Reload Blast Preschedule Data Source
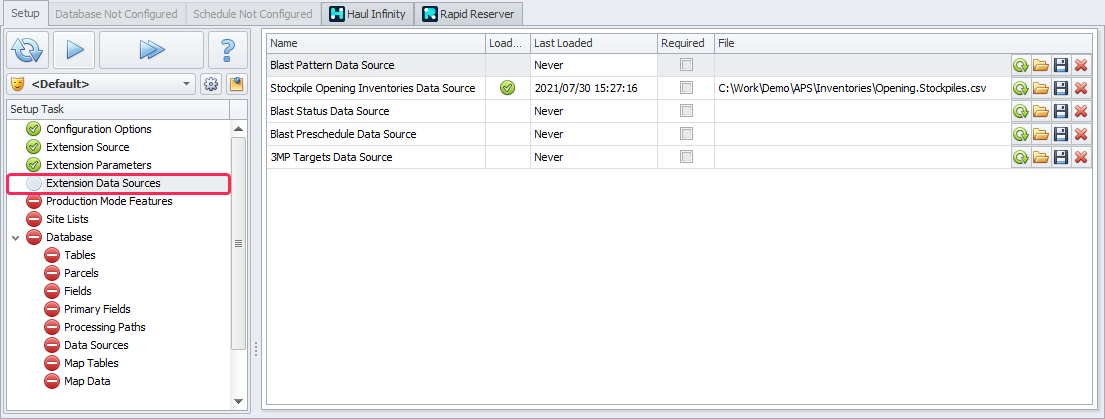This screenshot has width=1105, height=419. 1020,135
